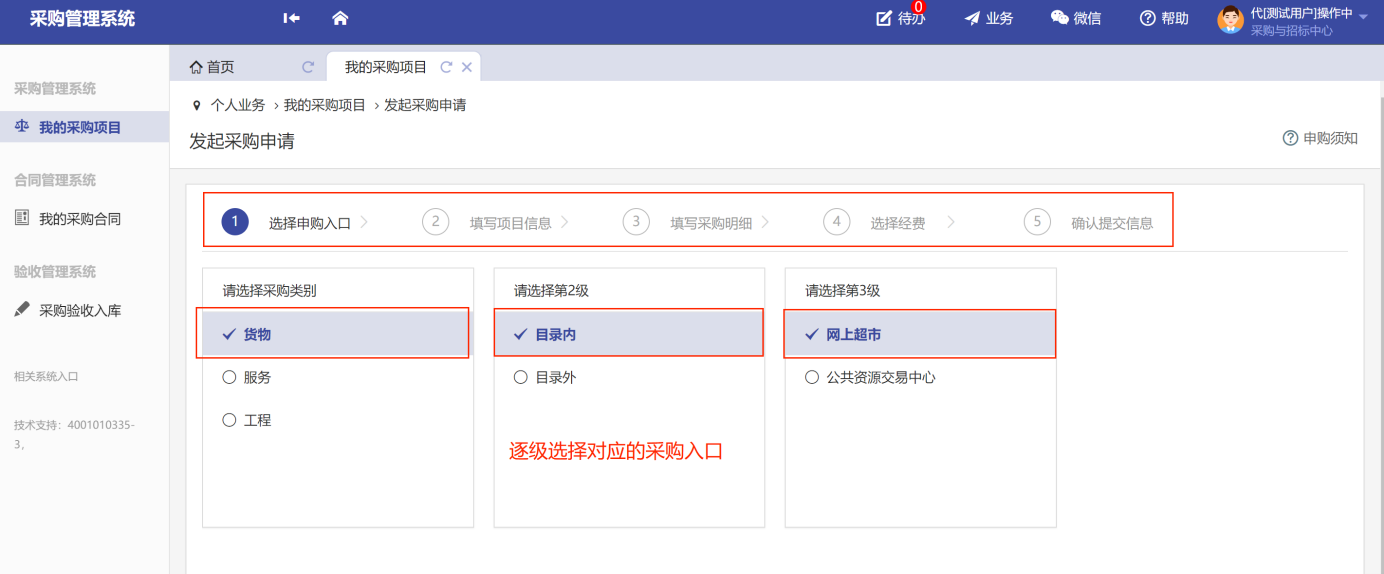The width and height of the screenshot is (1384, 574).
Task: Close the 我的采购项目 tab
Action: coord(466,67)
